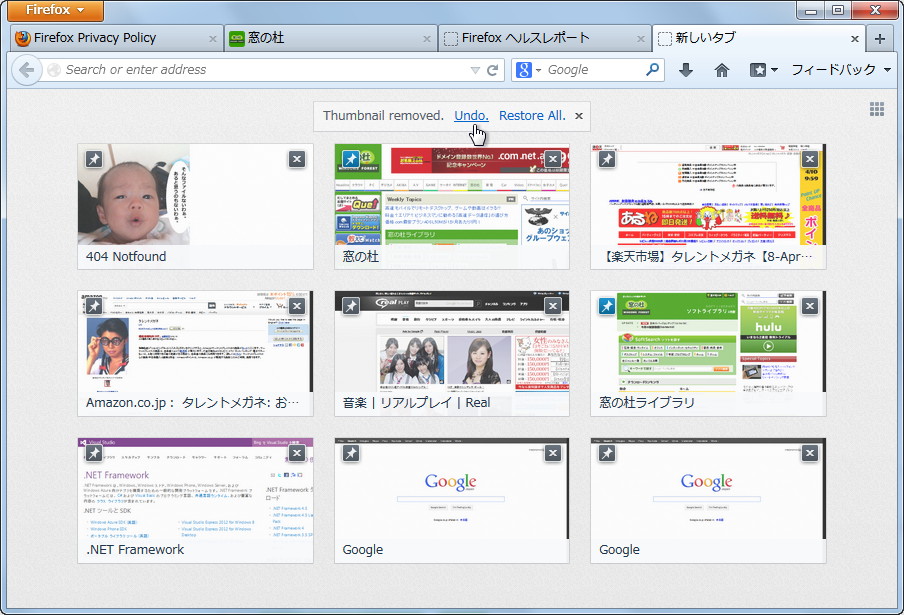The image size is (904, 615).
Task: Click Restore All to bring back thumbnails
Action: 531,115
